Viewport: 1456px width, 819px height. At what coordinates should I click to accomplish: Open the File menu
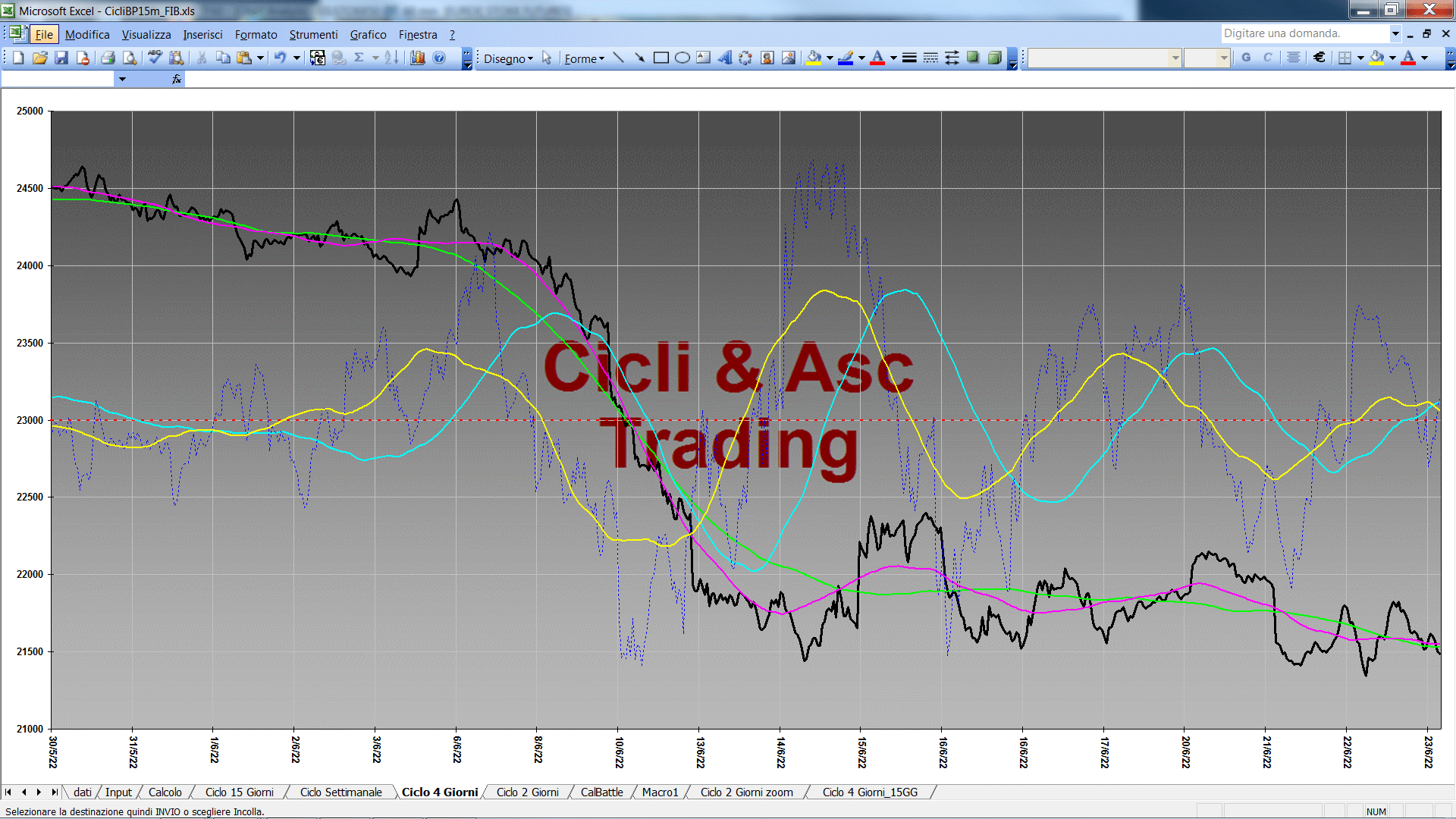coord(45,34)
